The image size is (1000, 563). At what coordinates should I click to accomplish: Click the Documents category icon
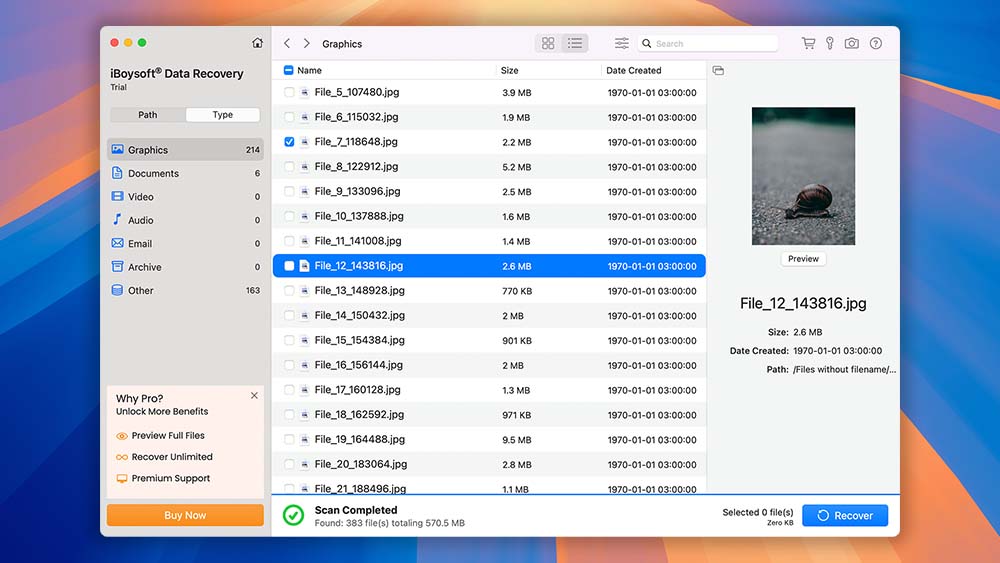click(x=117, y=173)
